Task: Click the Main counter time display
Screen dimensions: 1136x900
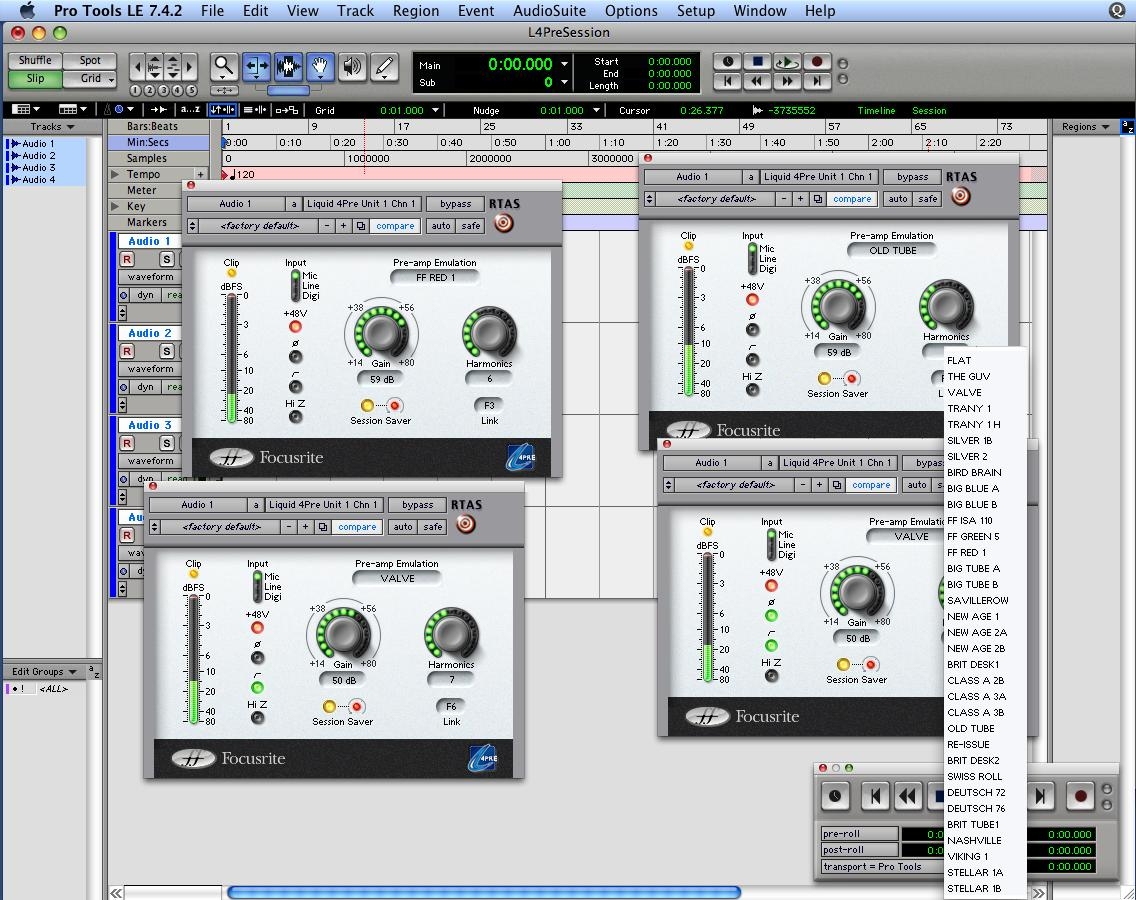Action: (x=520, y=64)
